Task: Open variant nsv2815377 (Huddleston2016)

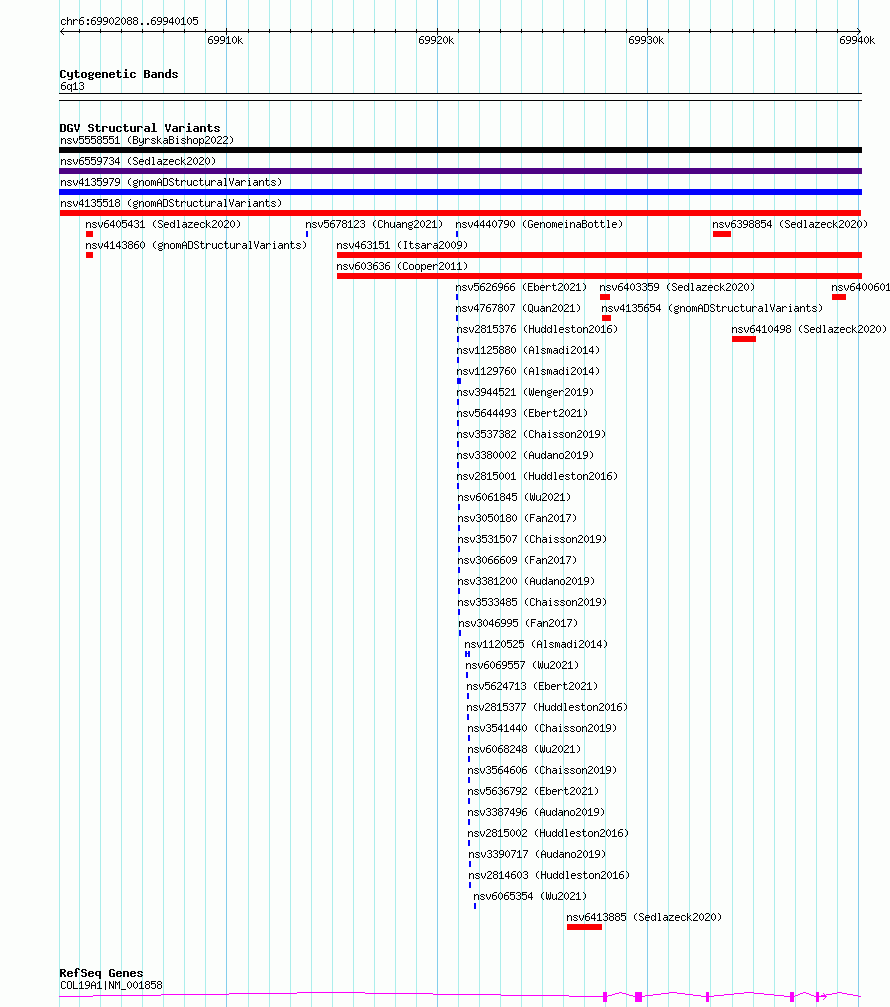Action: tap(547, 707)
